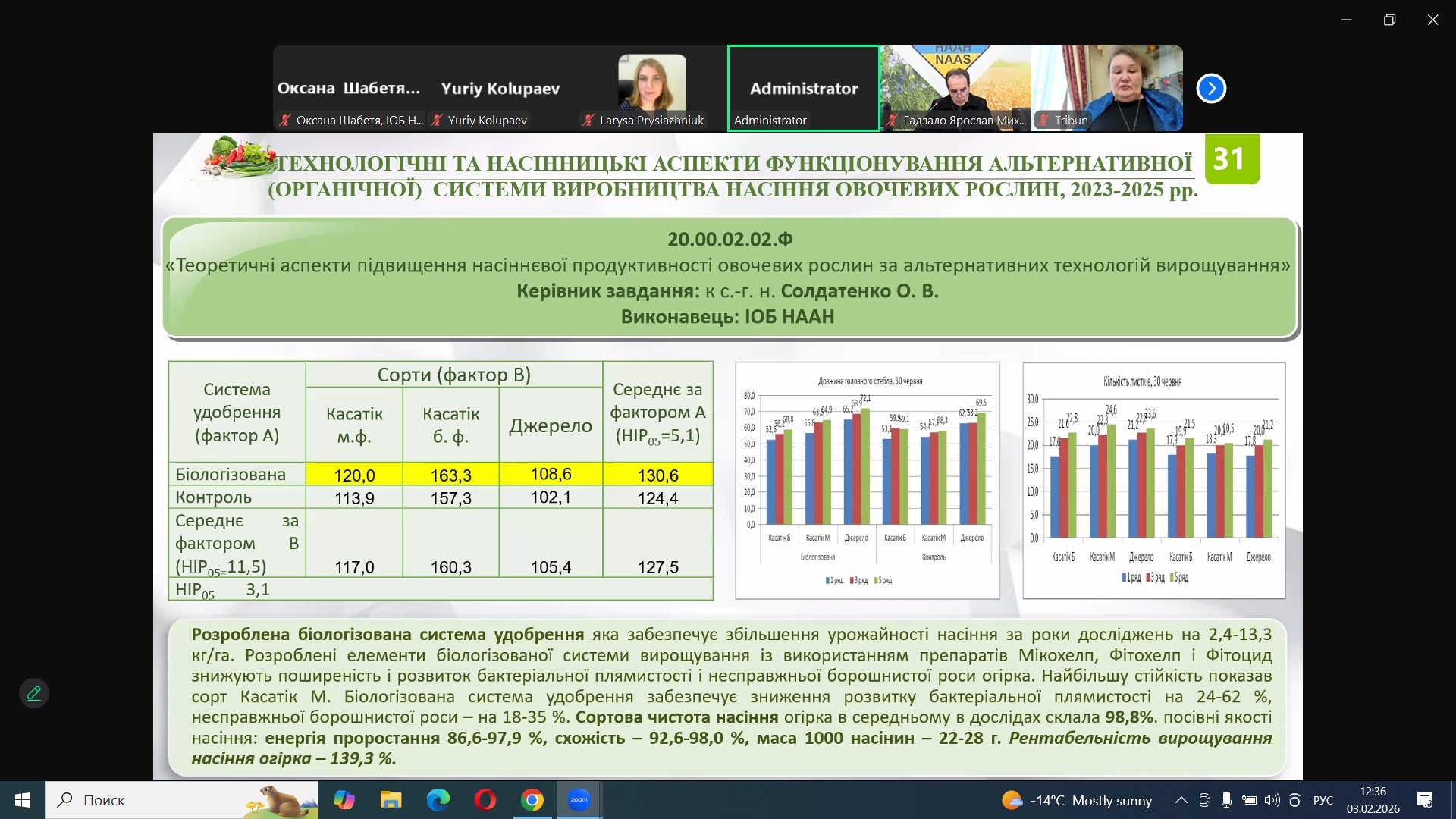Click the Tribun participant video
This screenshot has width=1456, height=819.
(x=1107, y=88)
